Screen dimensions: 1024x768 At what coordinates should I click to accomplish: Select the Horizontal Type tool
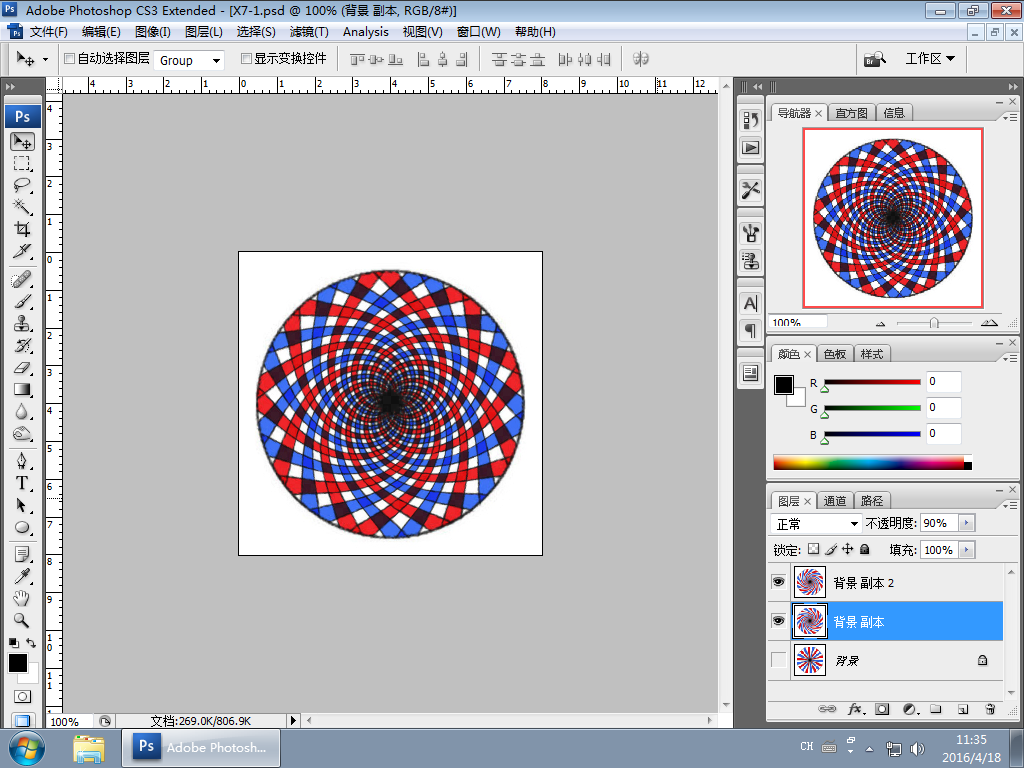click(22, 483)
